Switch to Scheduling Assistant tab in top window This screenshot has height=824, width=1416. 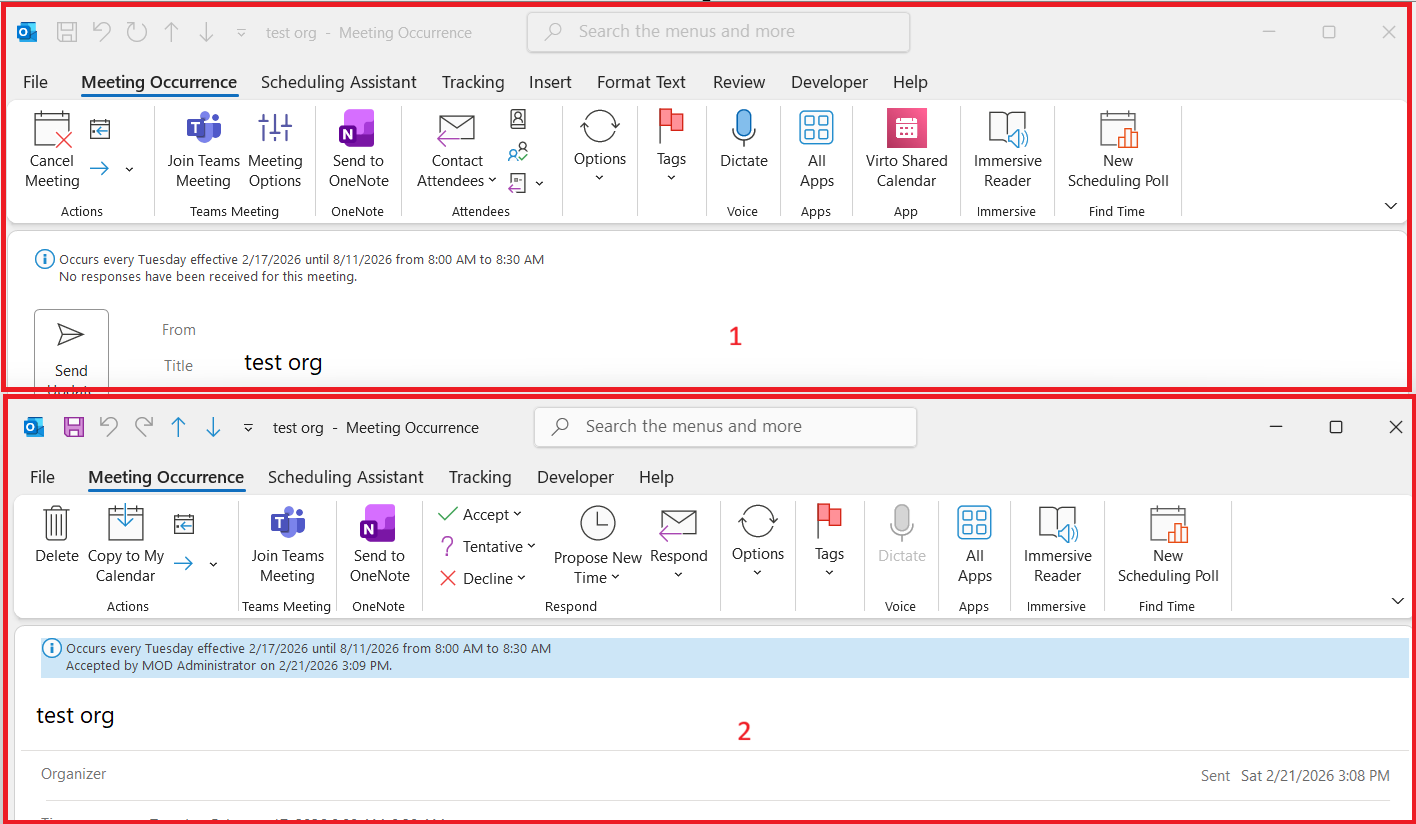[339, 82]
